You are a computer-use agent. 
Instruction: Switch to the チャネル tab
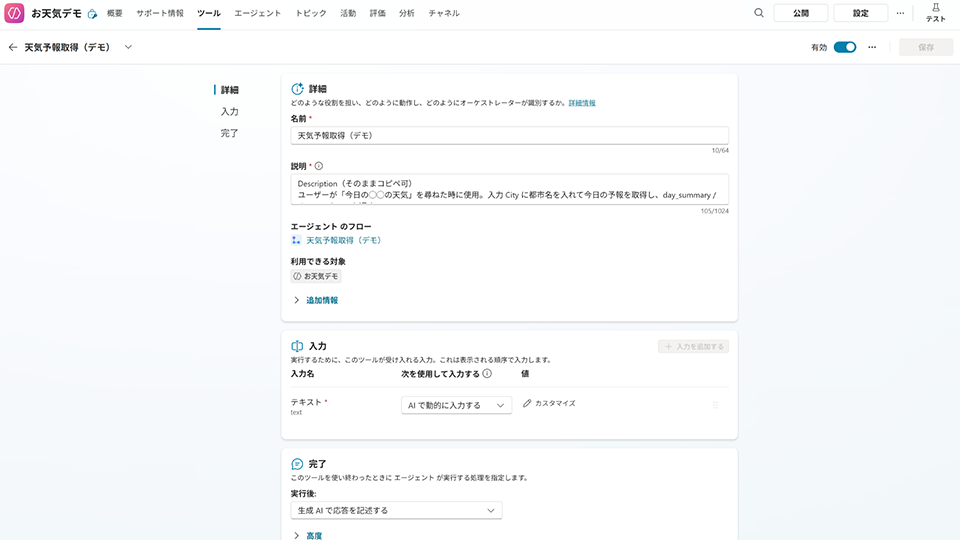click(444, 13)
